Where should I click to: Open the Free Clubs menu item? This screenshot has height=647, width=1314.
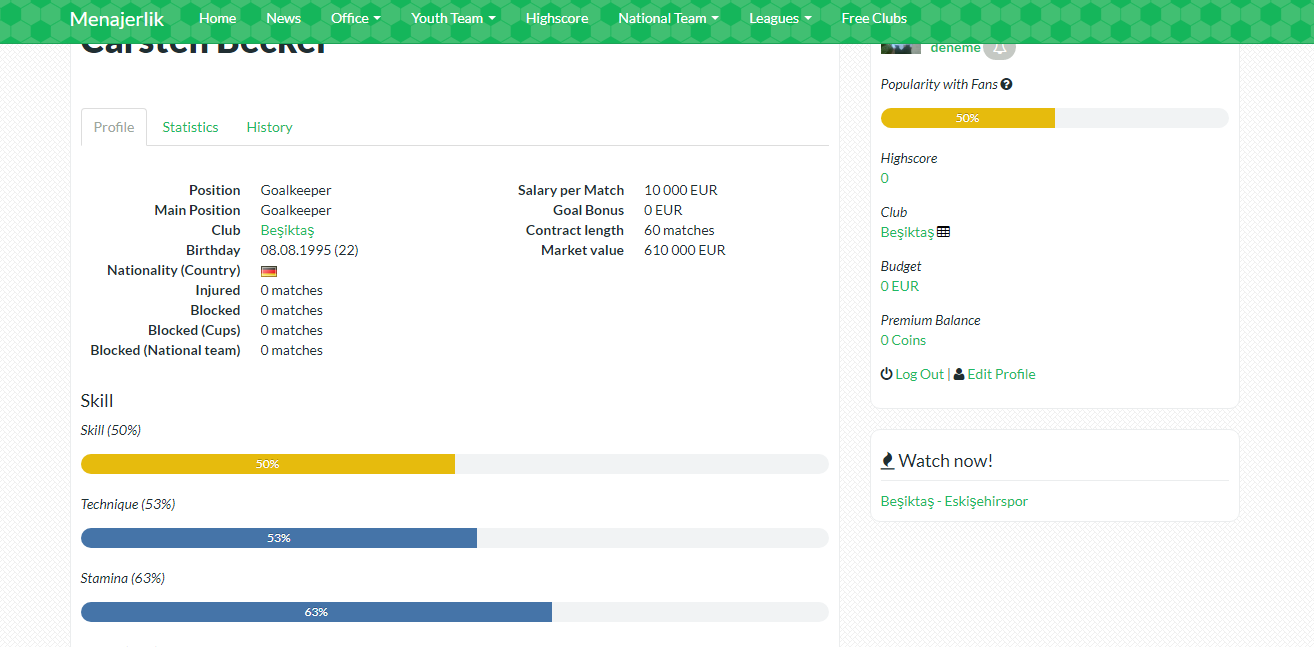click(874, 18)
